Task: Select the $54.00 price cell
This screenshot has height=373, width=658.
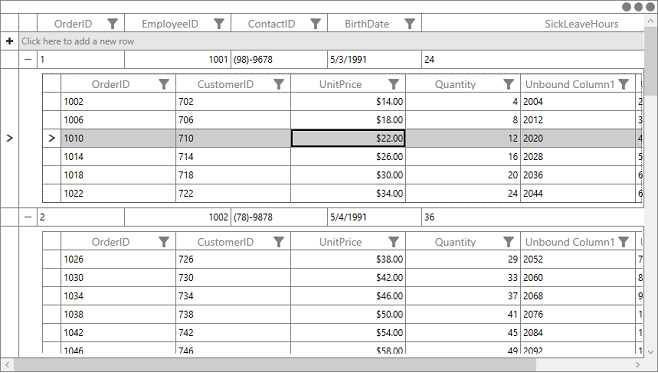Action: [348, 333]
